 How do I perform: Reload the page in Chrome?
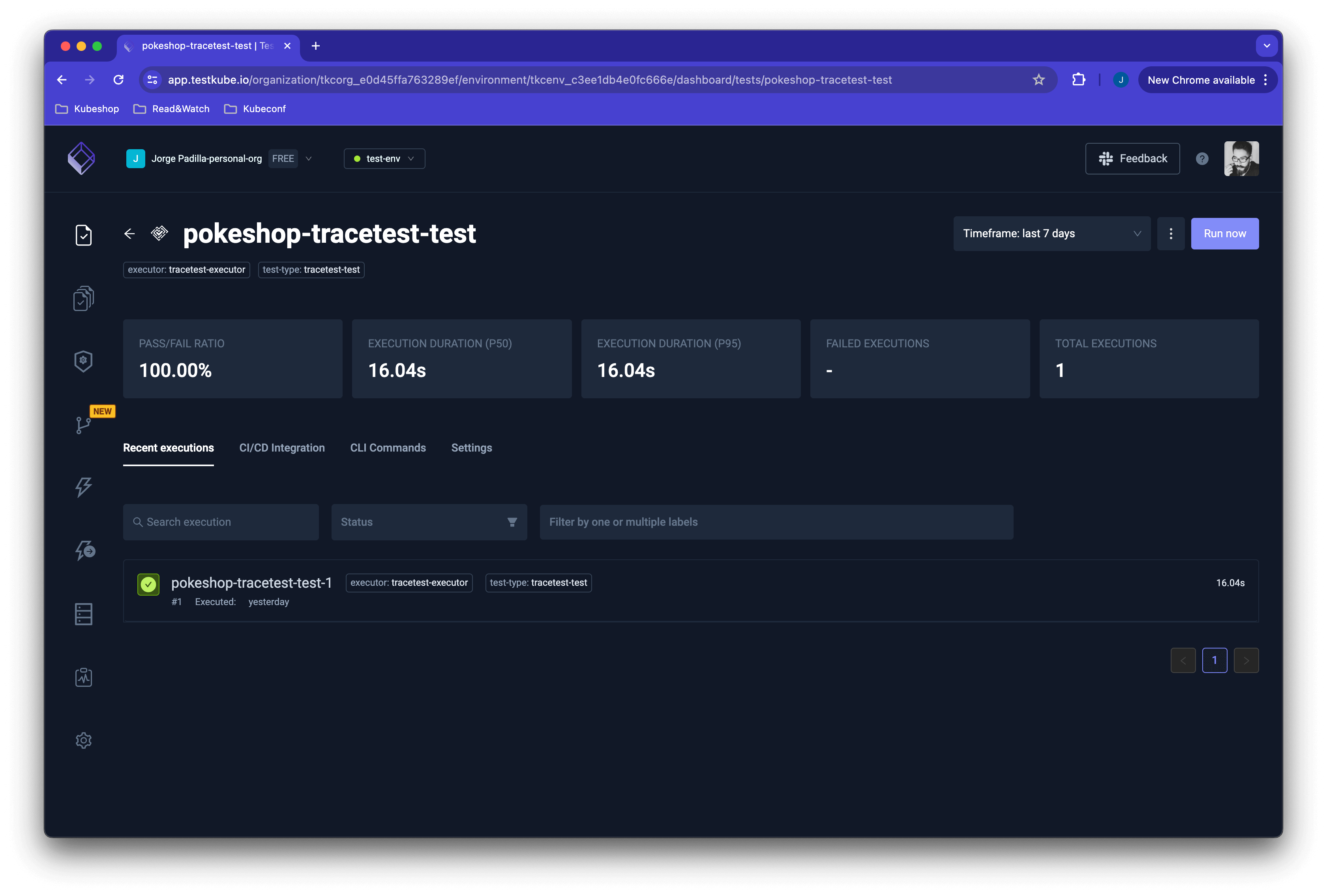[119, 80]
